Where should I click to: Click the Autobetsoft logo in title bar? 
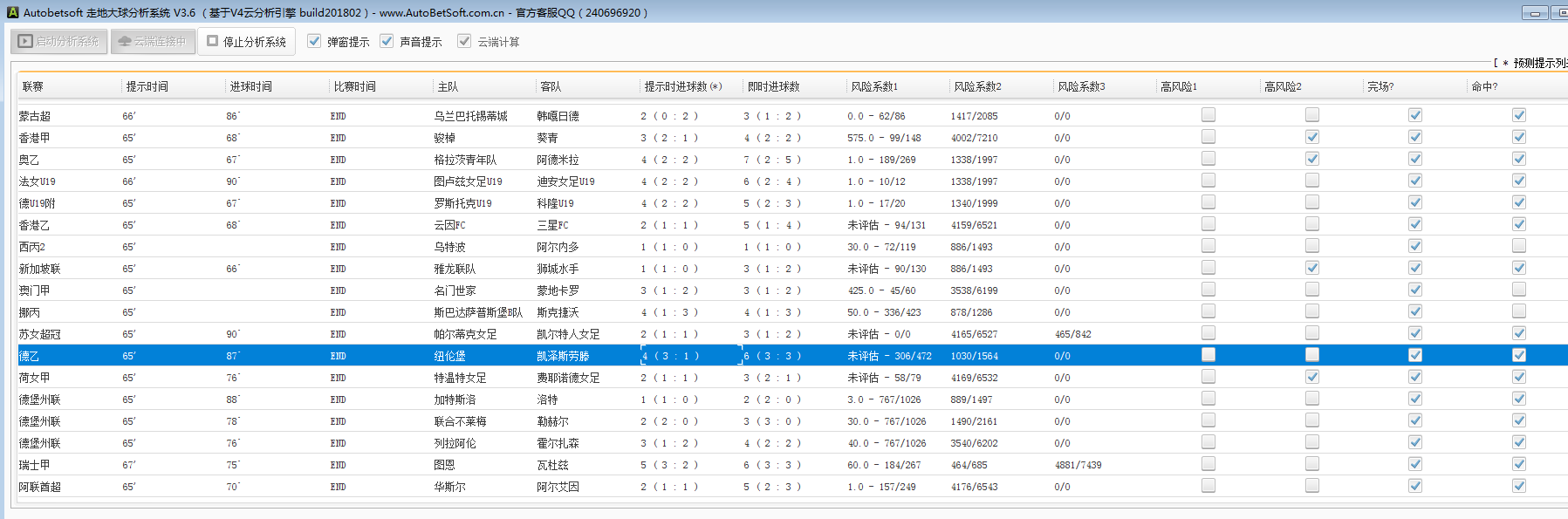(12, 12)
